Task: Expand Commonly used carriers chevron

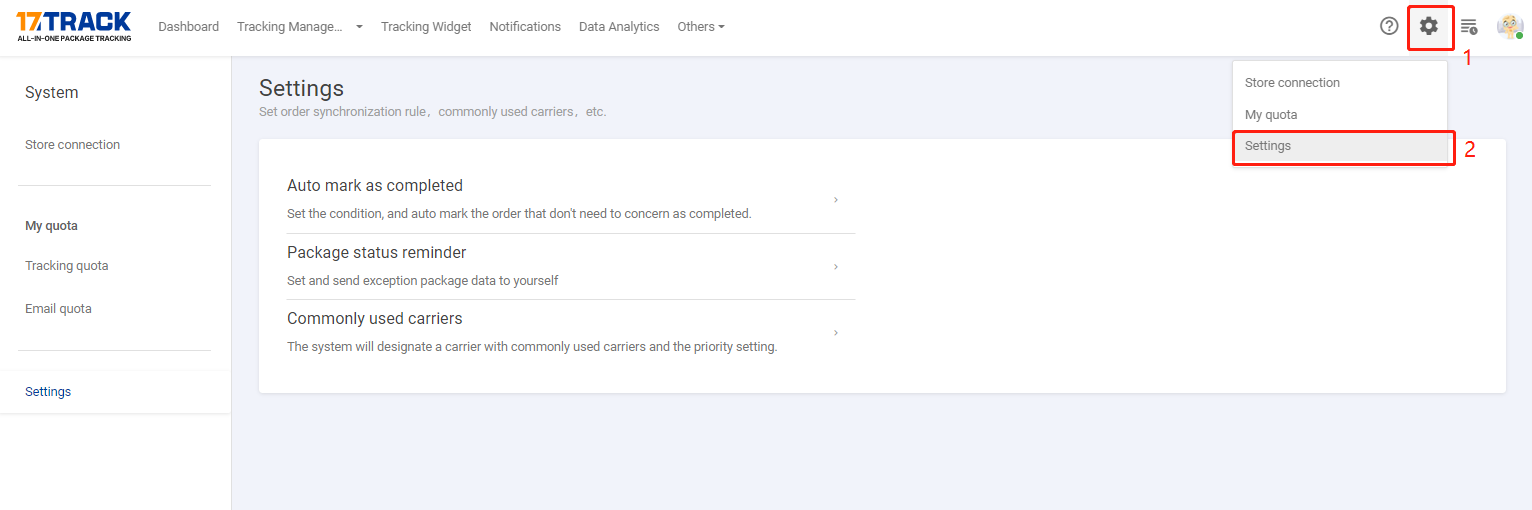Action: [836, 333]
